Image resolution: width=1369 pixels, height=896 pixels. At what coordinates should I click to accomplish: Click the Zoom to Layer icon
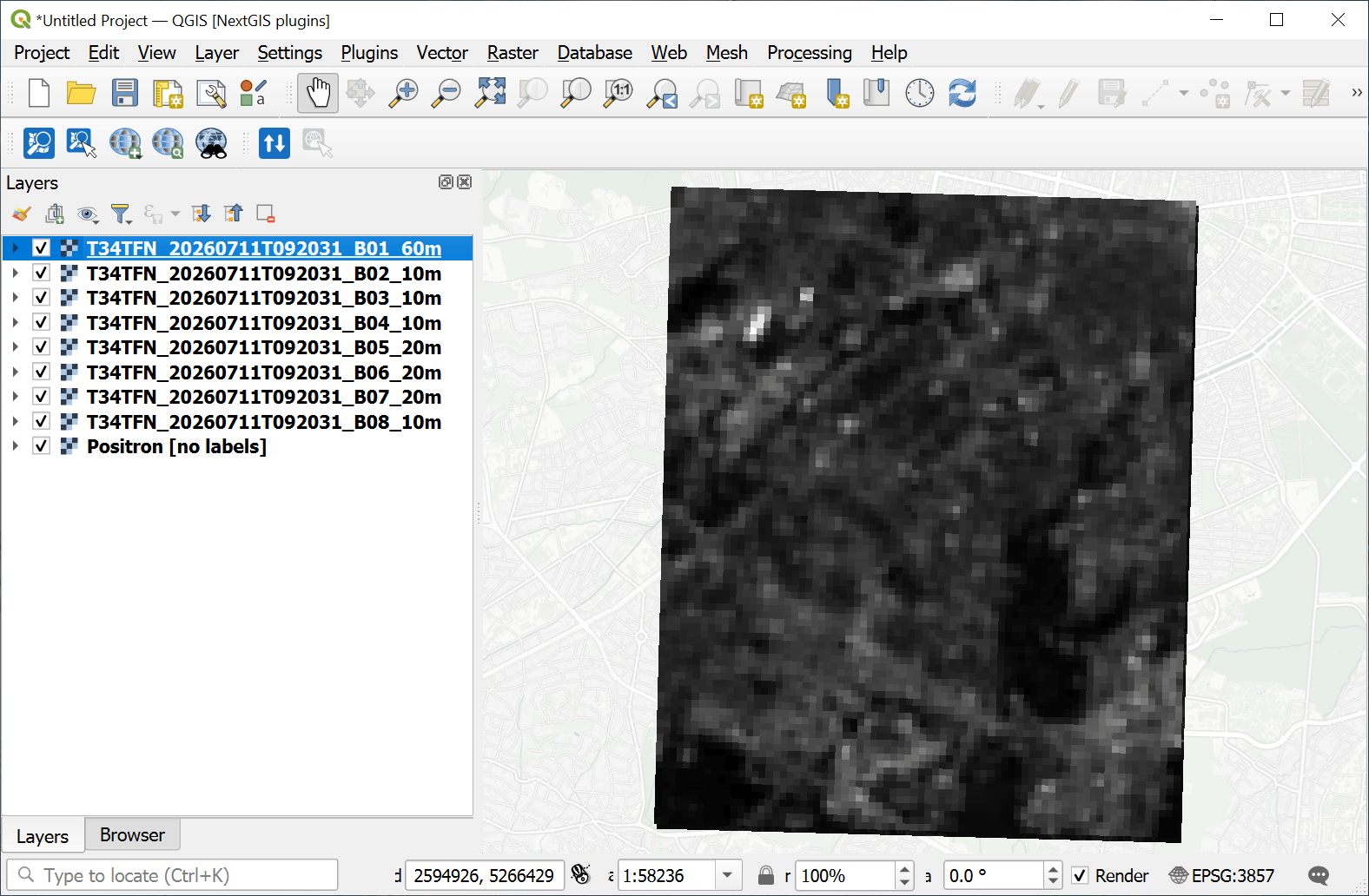pos(576,93)
